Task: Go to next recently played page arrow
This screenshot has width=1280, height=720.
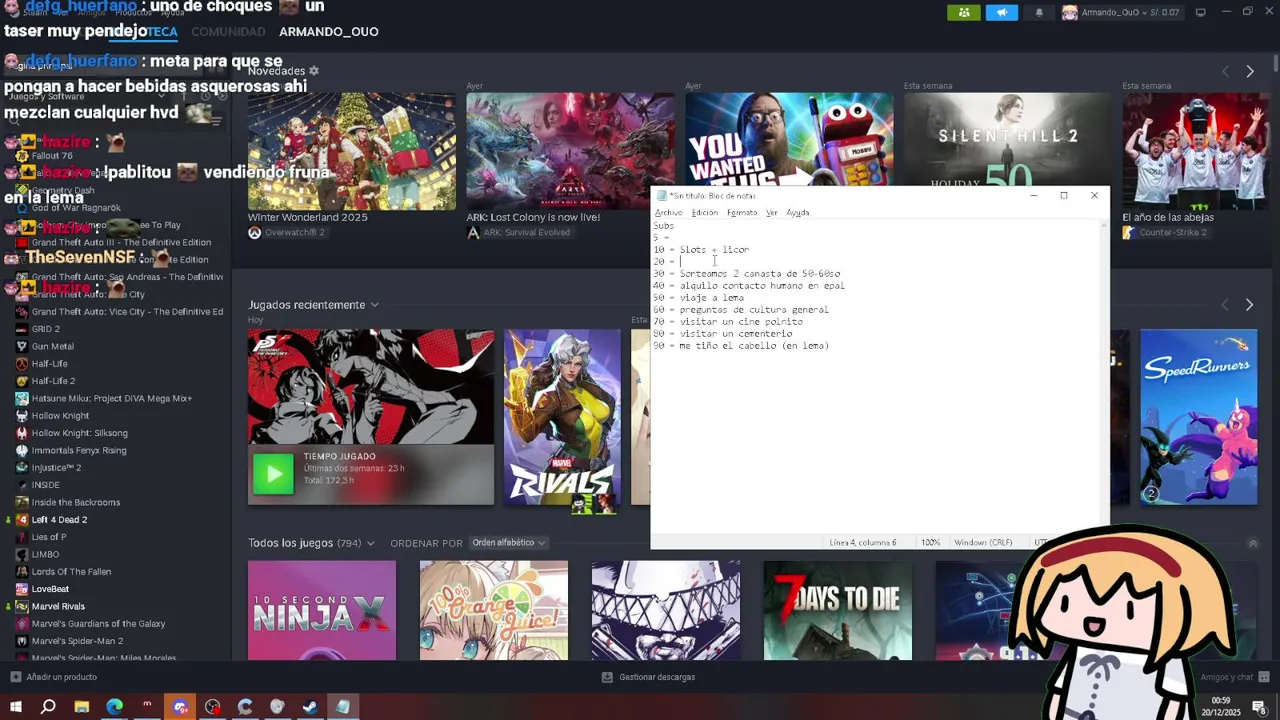Action: [1249, 305]
